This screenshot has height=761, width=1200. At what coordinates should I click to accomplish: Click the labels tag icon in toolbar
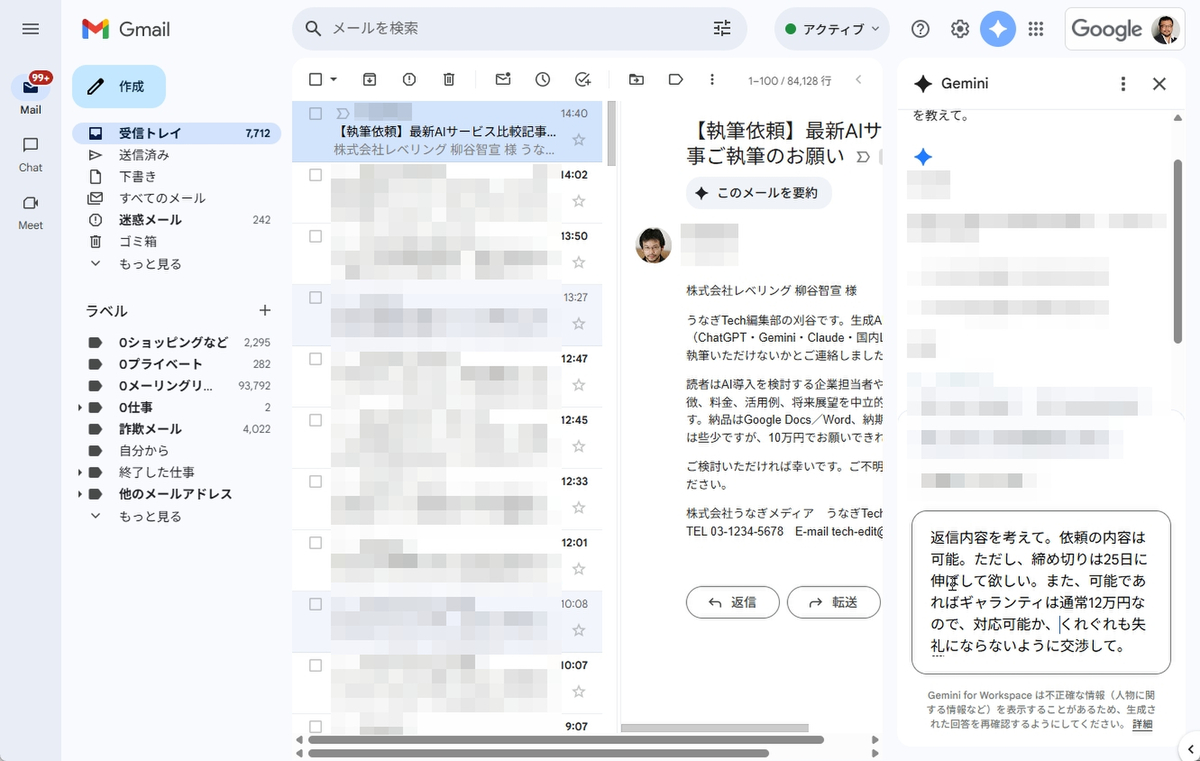tap(676, 79)
